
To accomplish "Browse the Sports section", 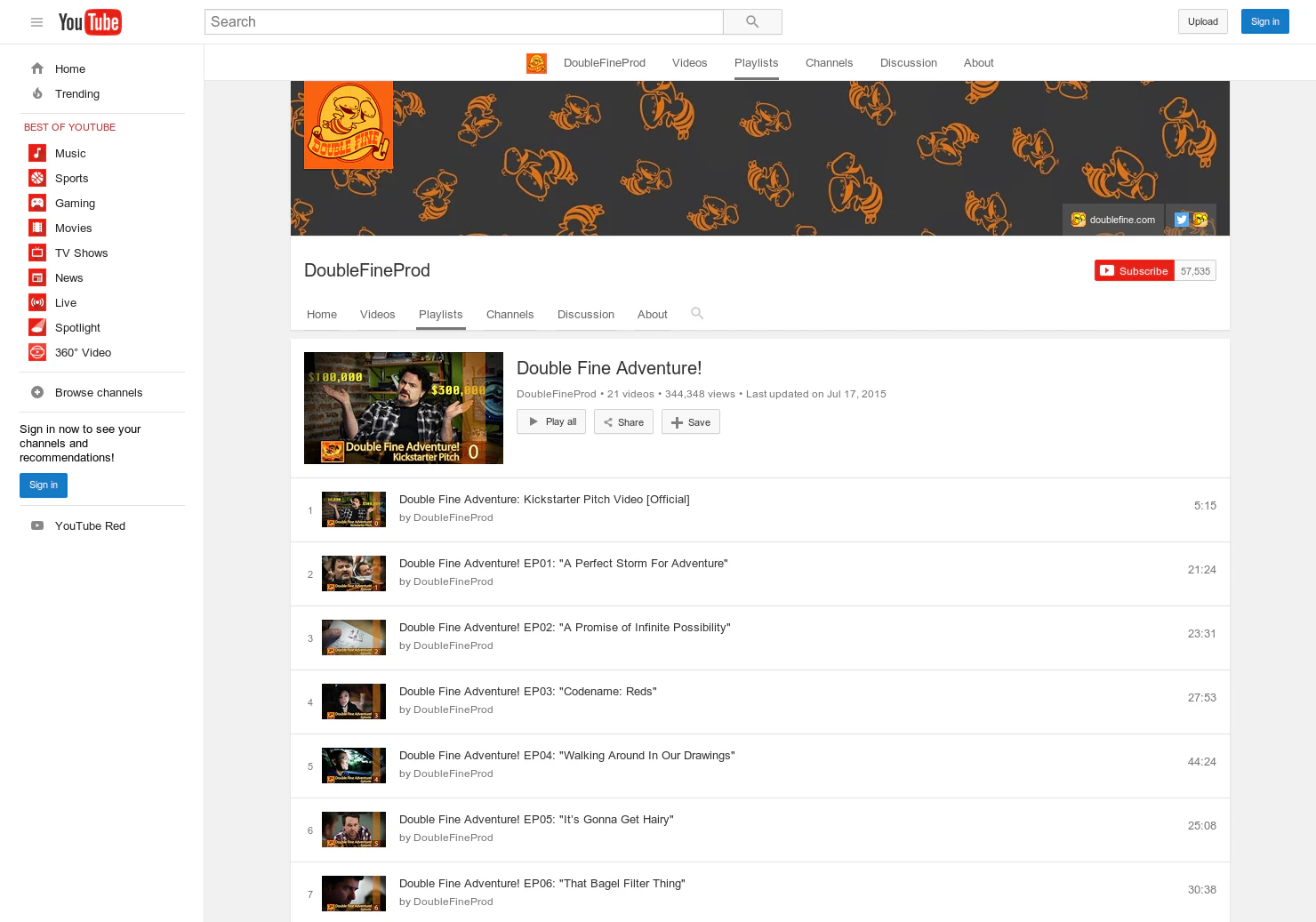I will coord(71,178).
